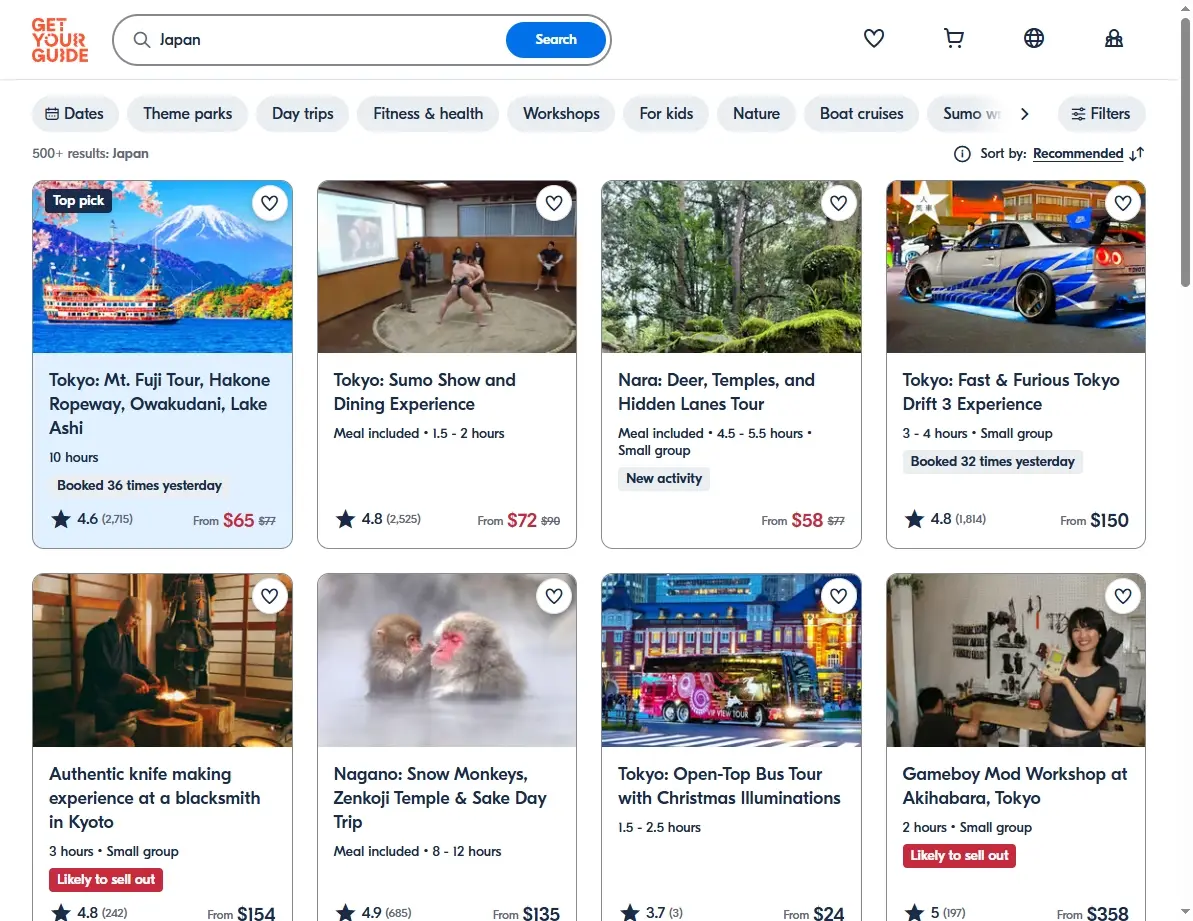Open the profile account icon
Screen dimensions: 1193x921
point(1113,38)
